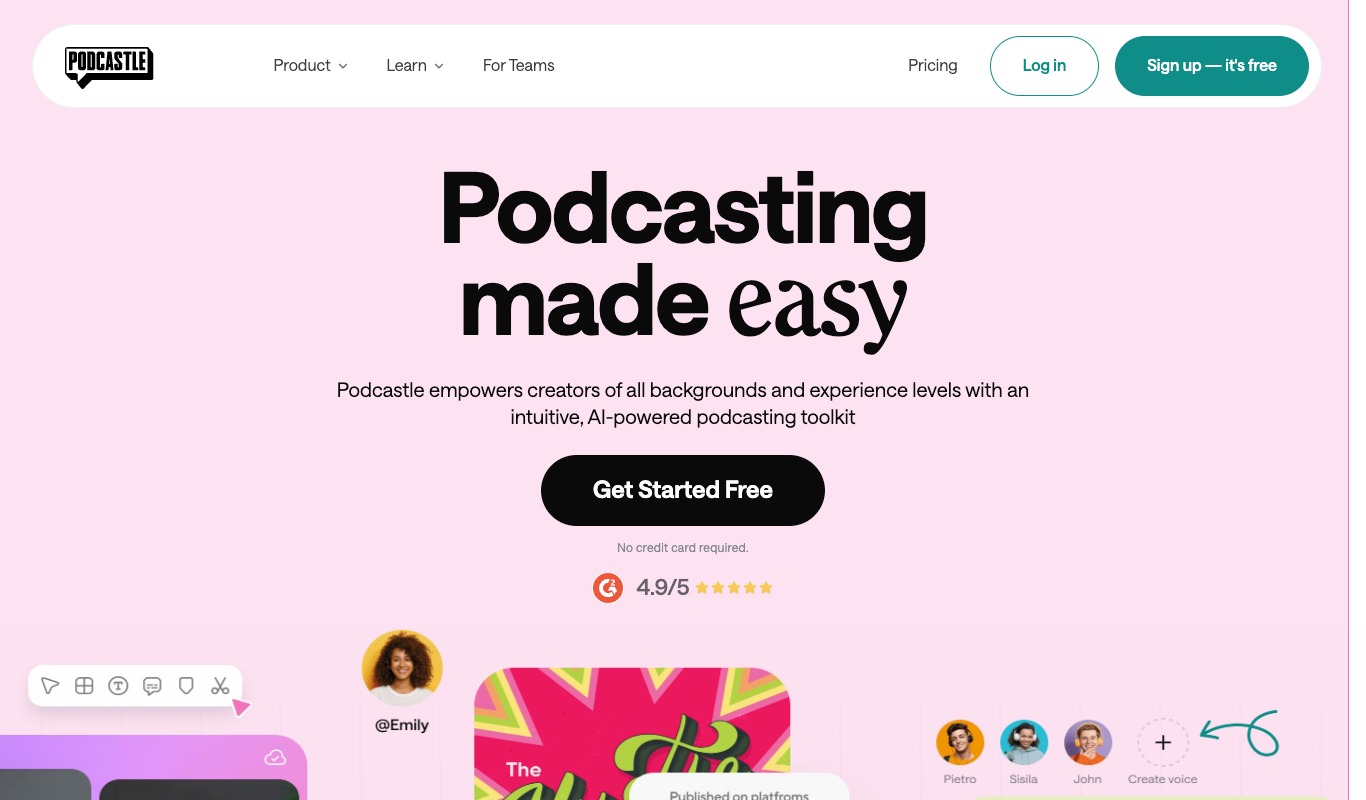The image size is (1366, 800).
Task: Open the For Teams page
Action: pyautogui.click(x=518, y=65)
